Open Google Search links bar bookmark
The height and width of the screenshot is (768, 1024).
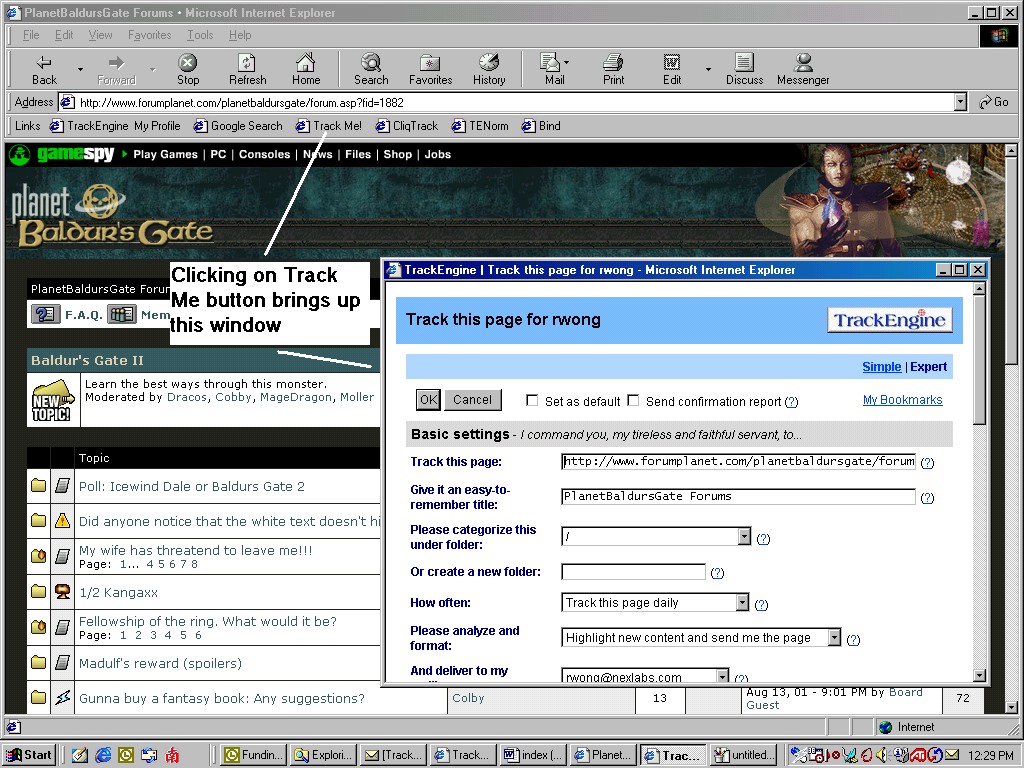click(238, 126)
